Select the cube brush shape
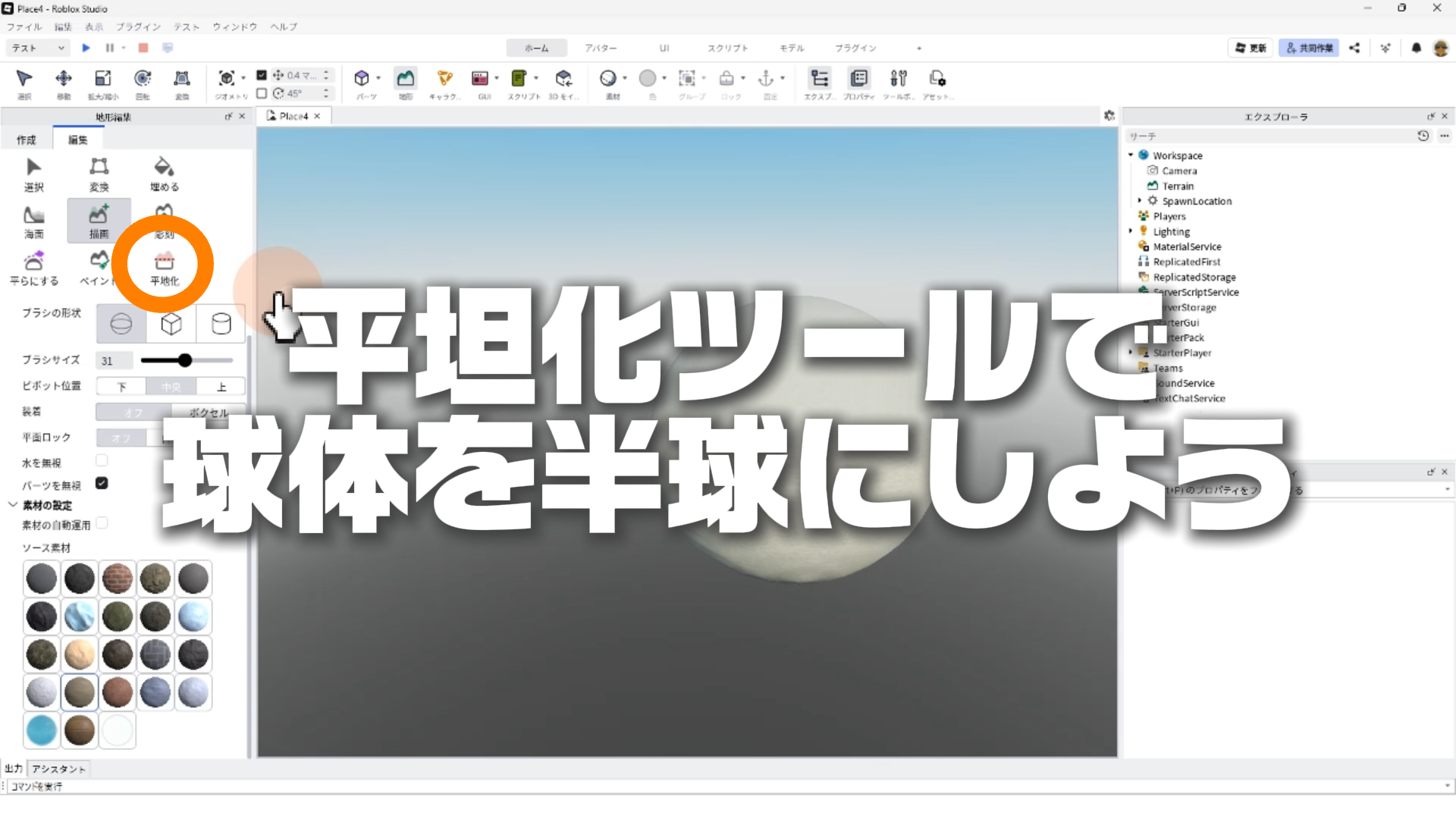 tap(171, 324)
